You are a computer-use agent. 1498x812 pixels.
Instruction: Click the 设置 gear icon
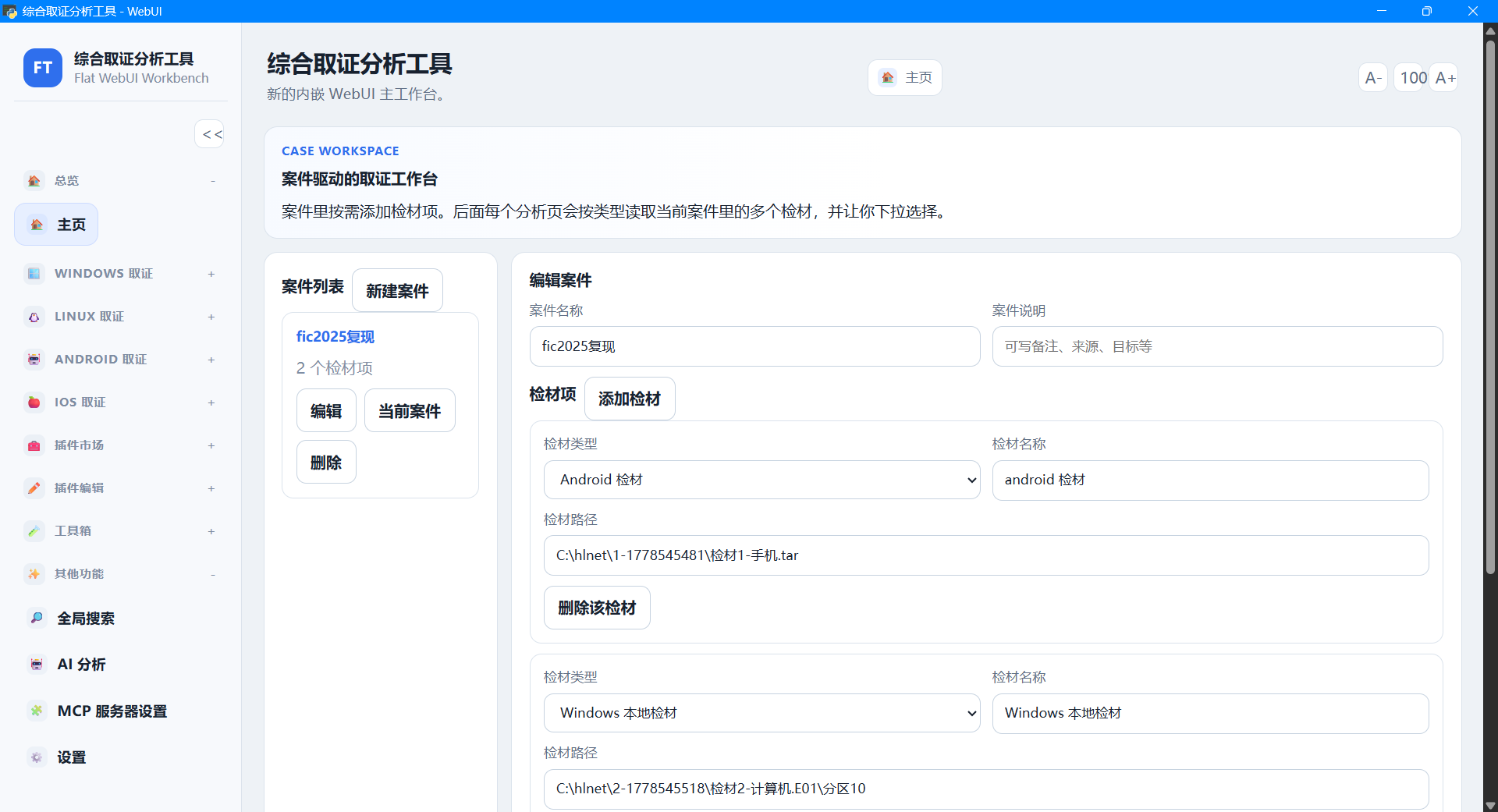37,757
